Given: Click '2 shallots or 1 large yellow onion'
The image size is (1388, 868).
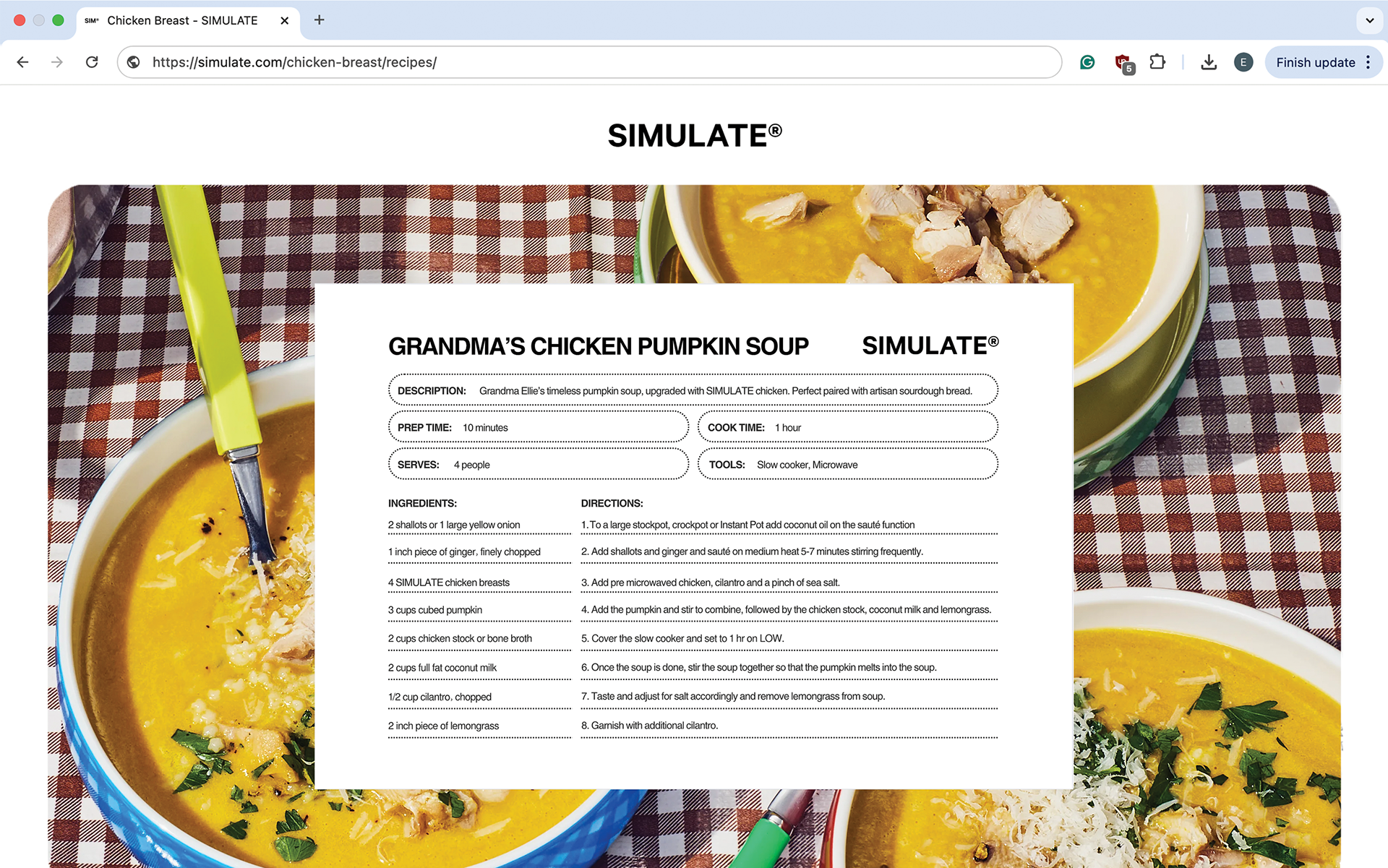Looking at the screenshot, I should [x=454, y=525].
